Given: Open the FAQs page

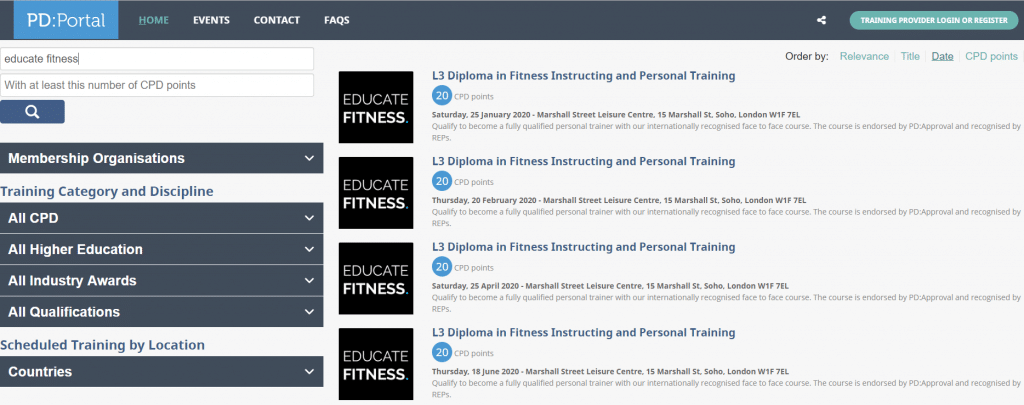Looking at the screenshot, I should (337, 20).
